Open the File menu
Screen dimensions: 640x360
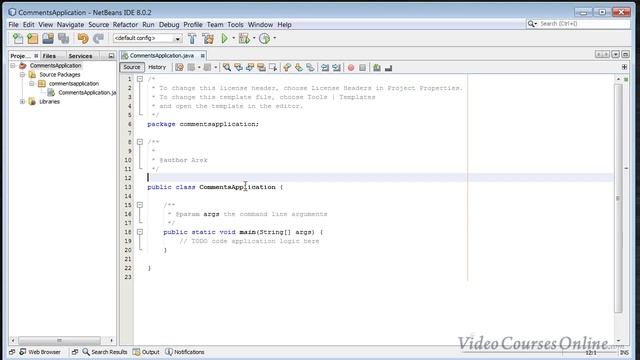coord(13,24)
